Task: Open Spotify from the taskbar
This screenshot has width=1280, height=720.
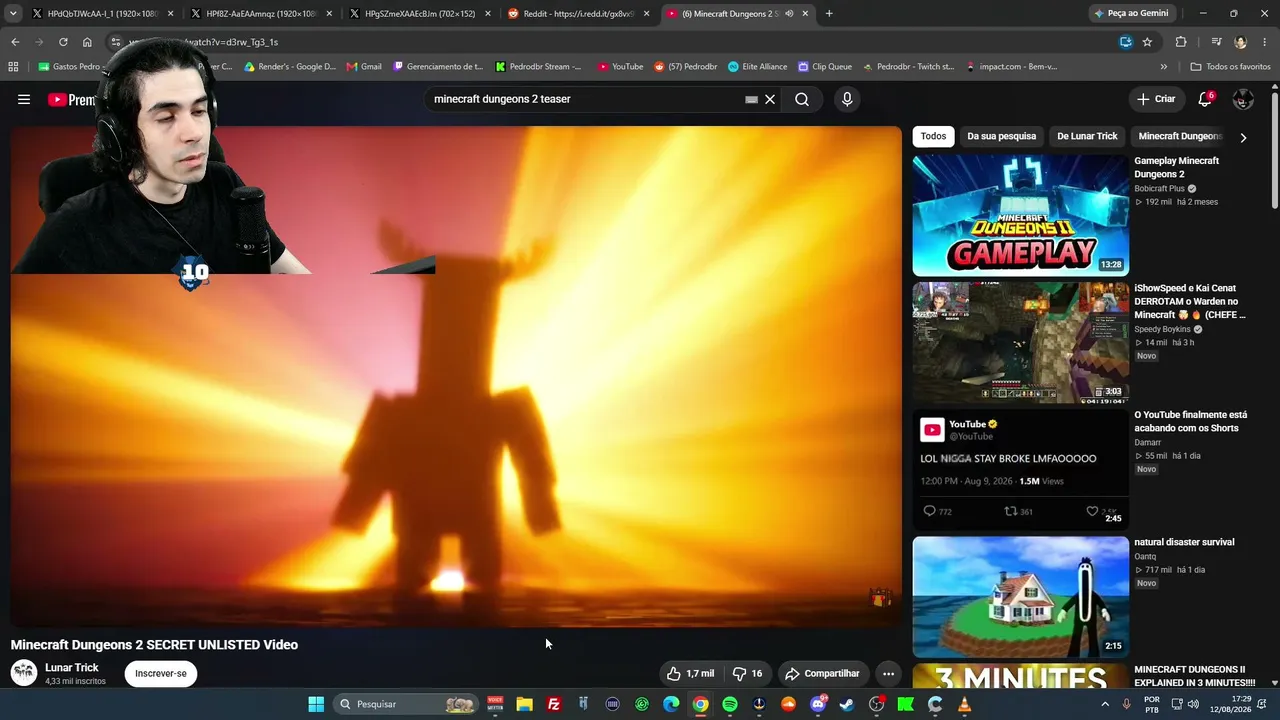Action: pyautogui.click(x=730, y=704)
